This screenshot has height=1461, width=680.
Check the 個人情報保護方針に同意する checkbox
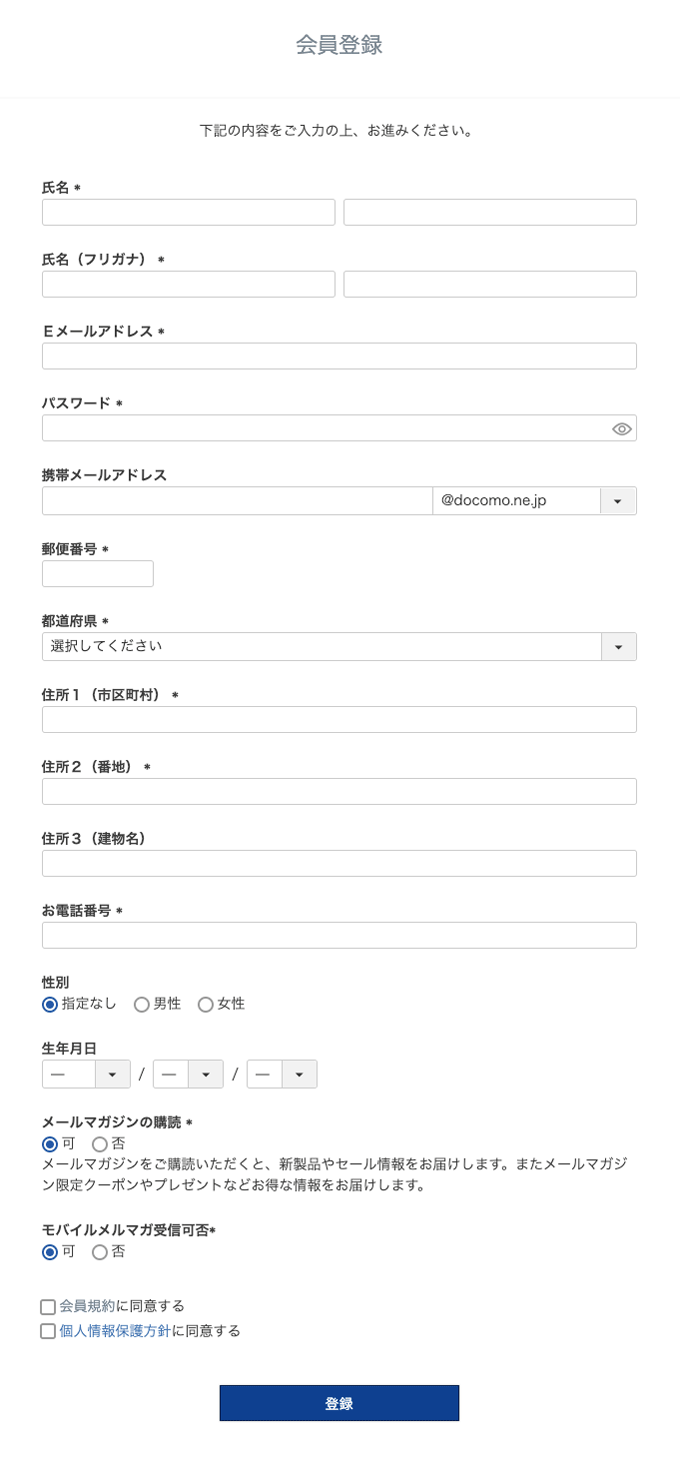48,1332
